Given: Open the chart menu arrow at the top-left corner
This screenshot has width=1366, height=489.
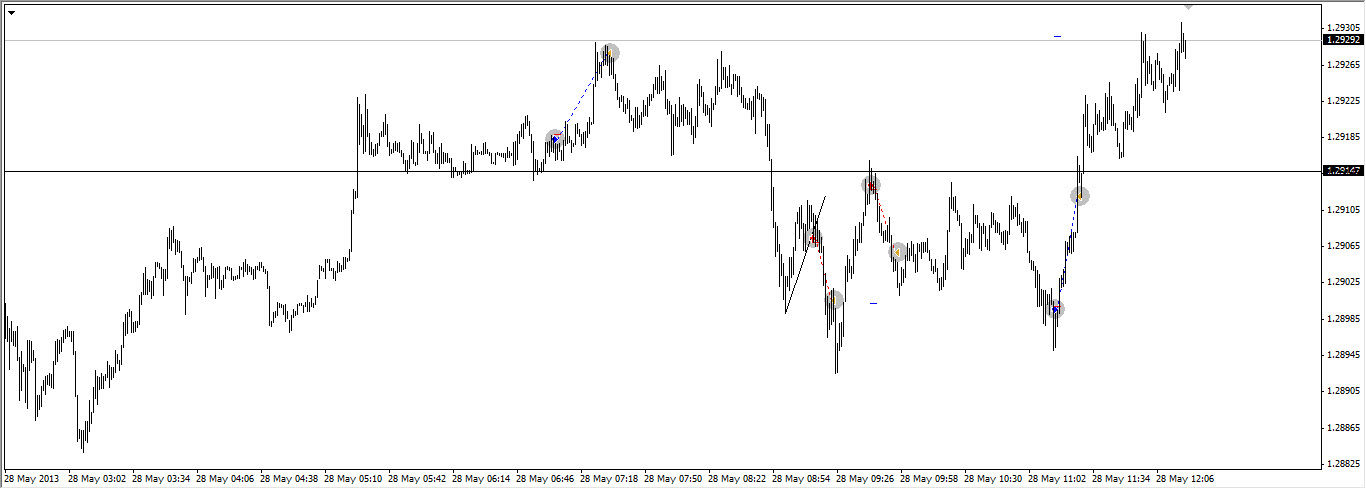Looking at the screenshot, I should (x=11, y=13).
